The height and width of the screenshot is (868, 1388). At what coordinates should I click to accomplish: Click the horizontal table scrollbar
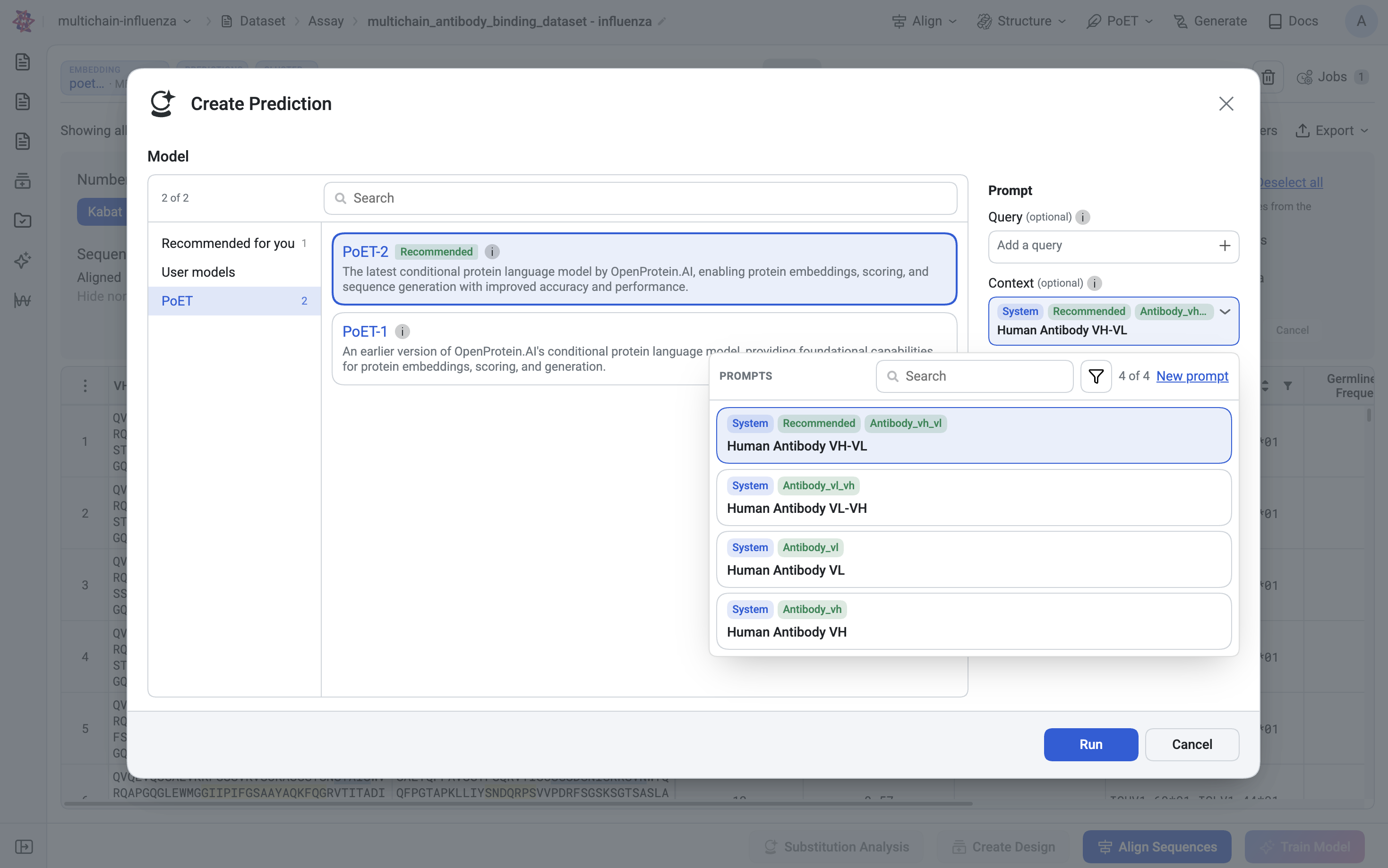click(x=518, y=804)
